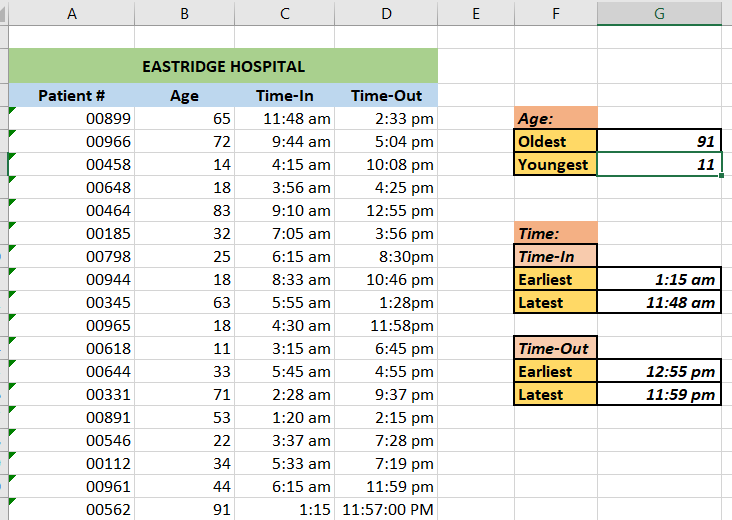Click the fill handle of the Youngest value cell

point(721,176)
